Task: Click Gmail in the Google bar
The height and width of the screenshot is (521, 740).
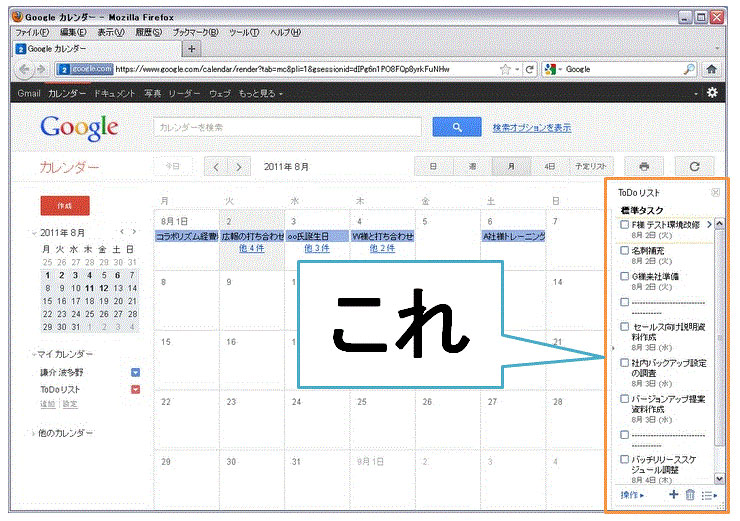Action: (29, 93)
